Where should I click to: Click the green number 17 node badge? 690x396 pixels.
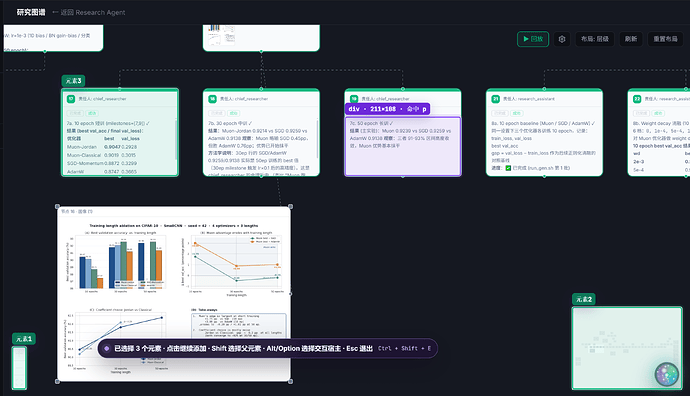pyautogui.click(x=71, y=99)
